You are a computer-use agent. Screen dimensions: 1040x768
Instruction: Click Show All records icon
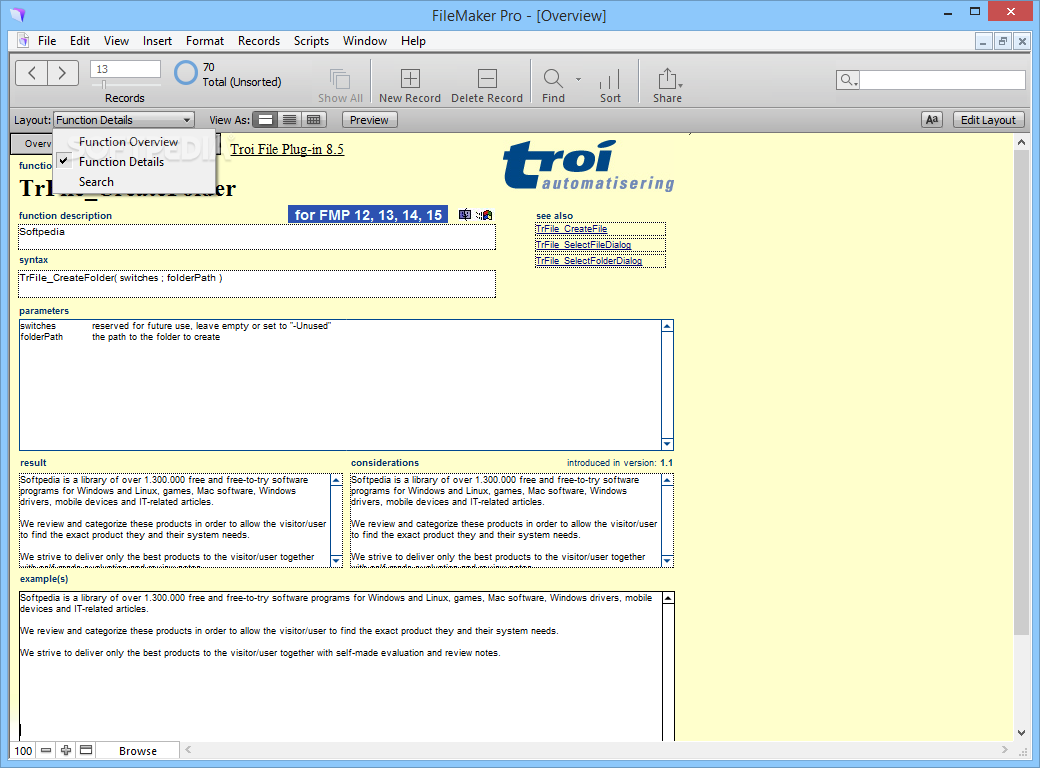(x=340, y=79)
